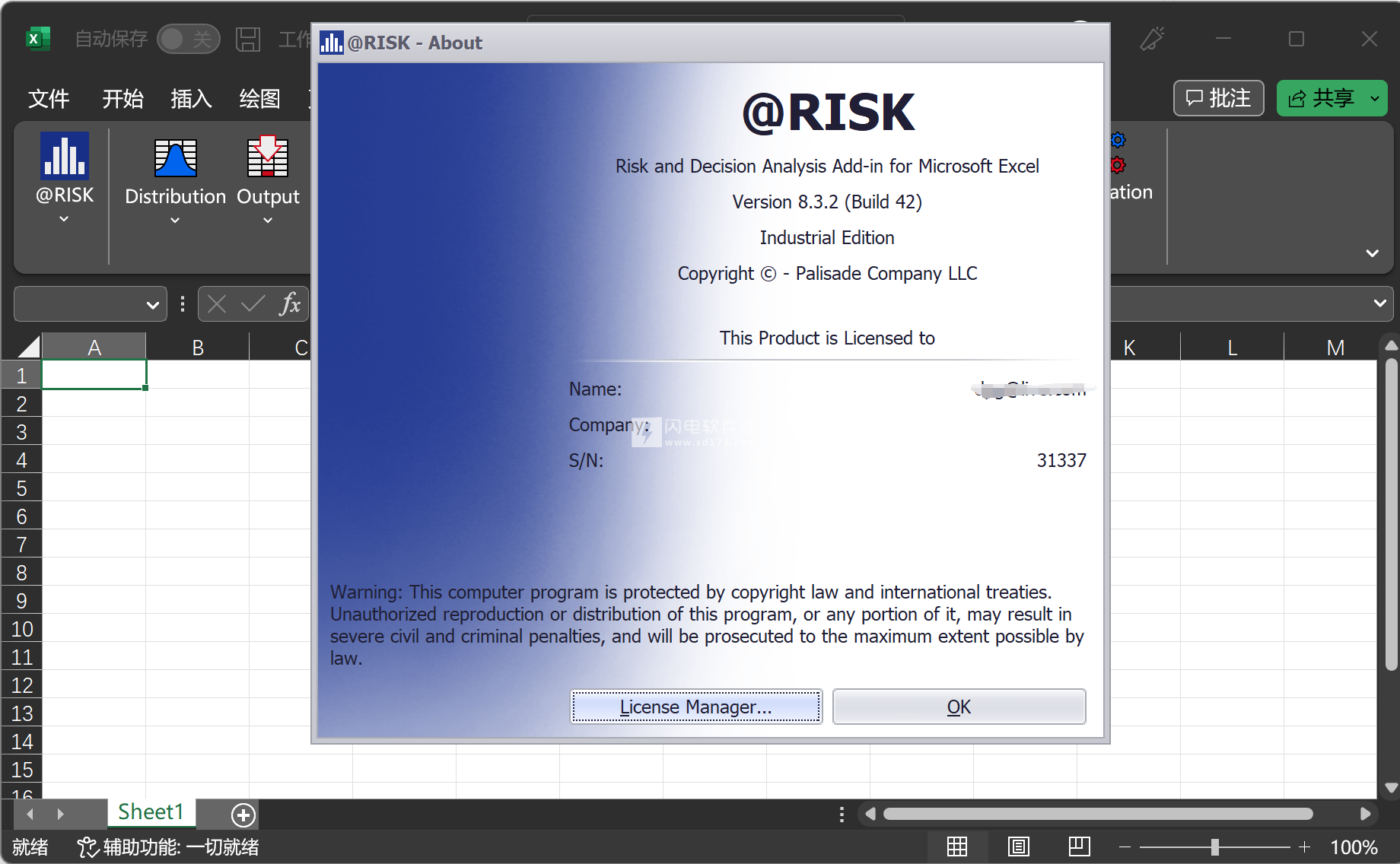1400x864 pixels.
Task: Click the red gear icon in ribbon
Action: [x=1118, y=165]
